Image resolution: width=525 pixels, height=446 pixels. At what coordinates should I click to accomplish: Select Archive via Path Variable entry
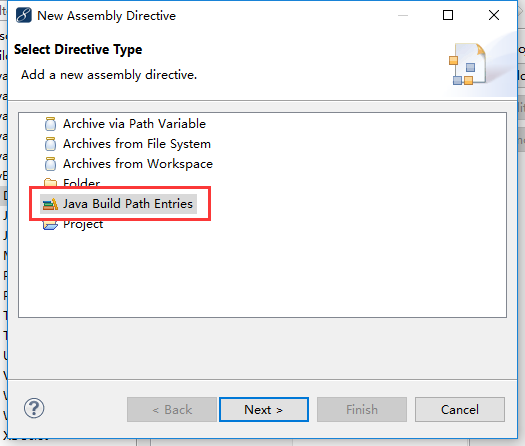point(134,124)
